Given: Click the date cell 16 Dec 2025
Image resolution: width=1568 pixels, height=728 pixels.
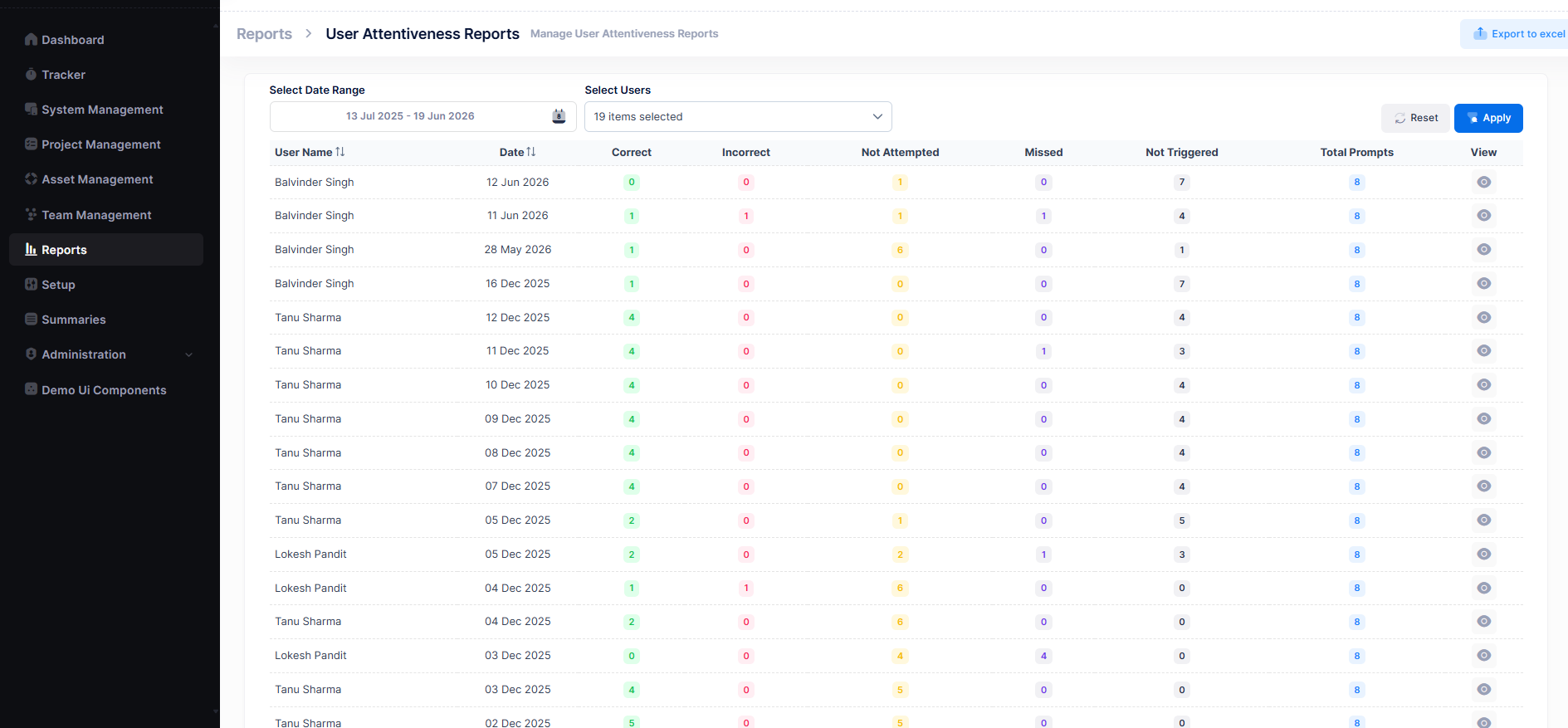Looking at the screenshot, I should point(518,284).
